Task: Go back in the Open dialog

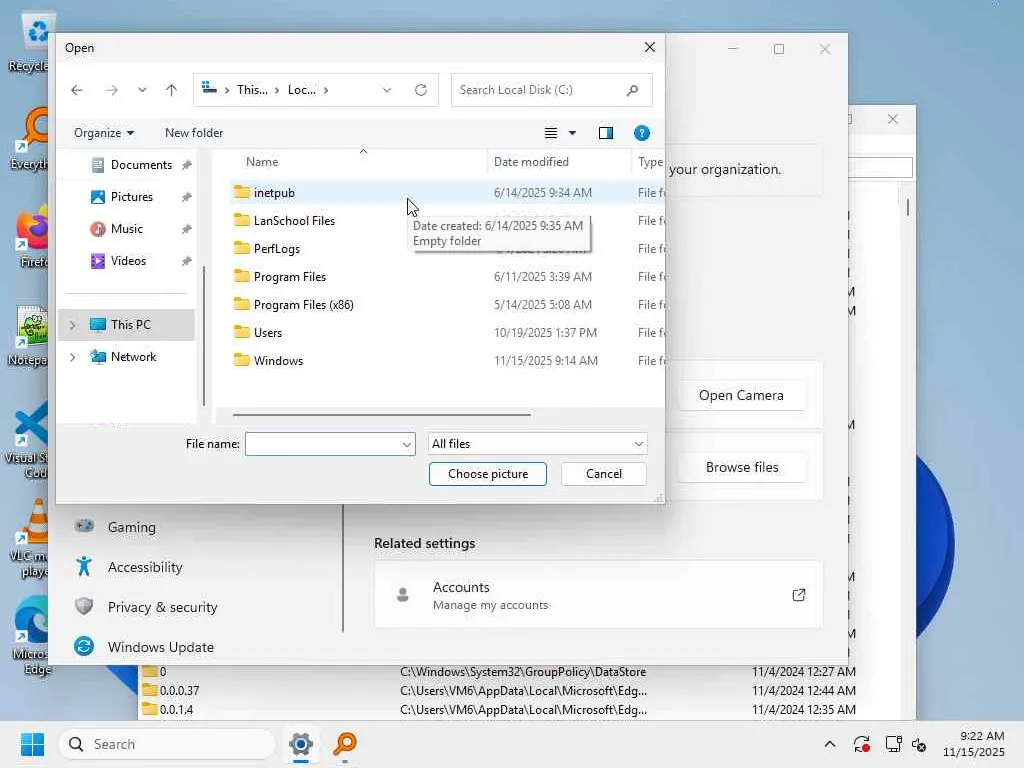Action: [x=77, y=90]
